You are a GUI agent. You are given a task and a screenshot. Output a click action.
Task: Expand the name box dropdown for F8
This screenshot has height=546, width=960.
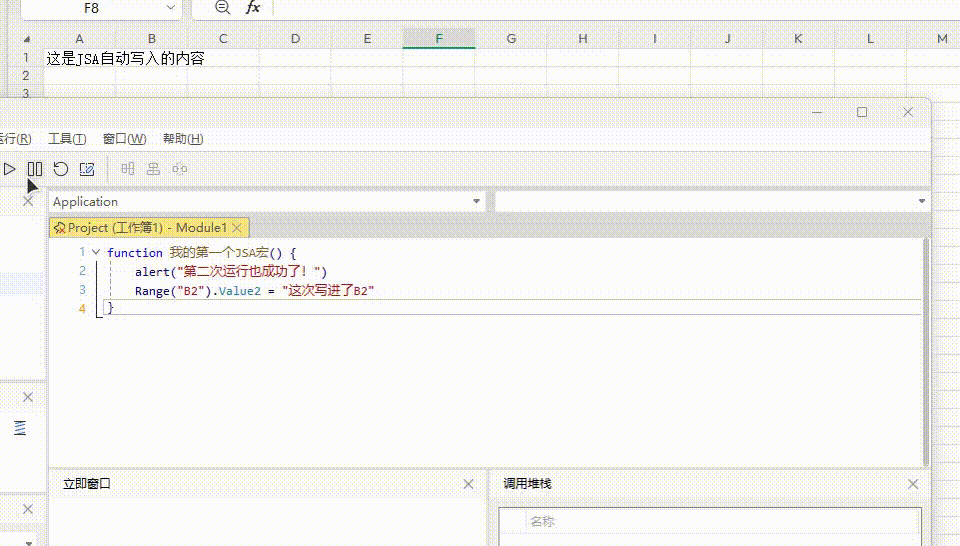click(171, 8)
